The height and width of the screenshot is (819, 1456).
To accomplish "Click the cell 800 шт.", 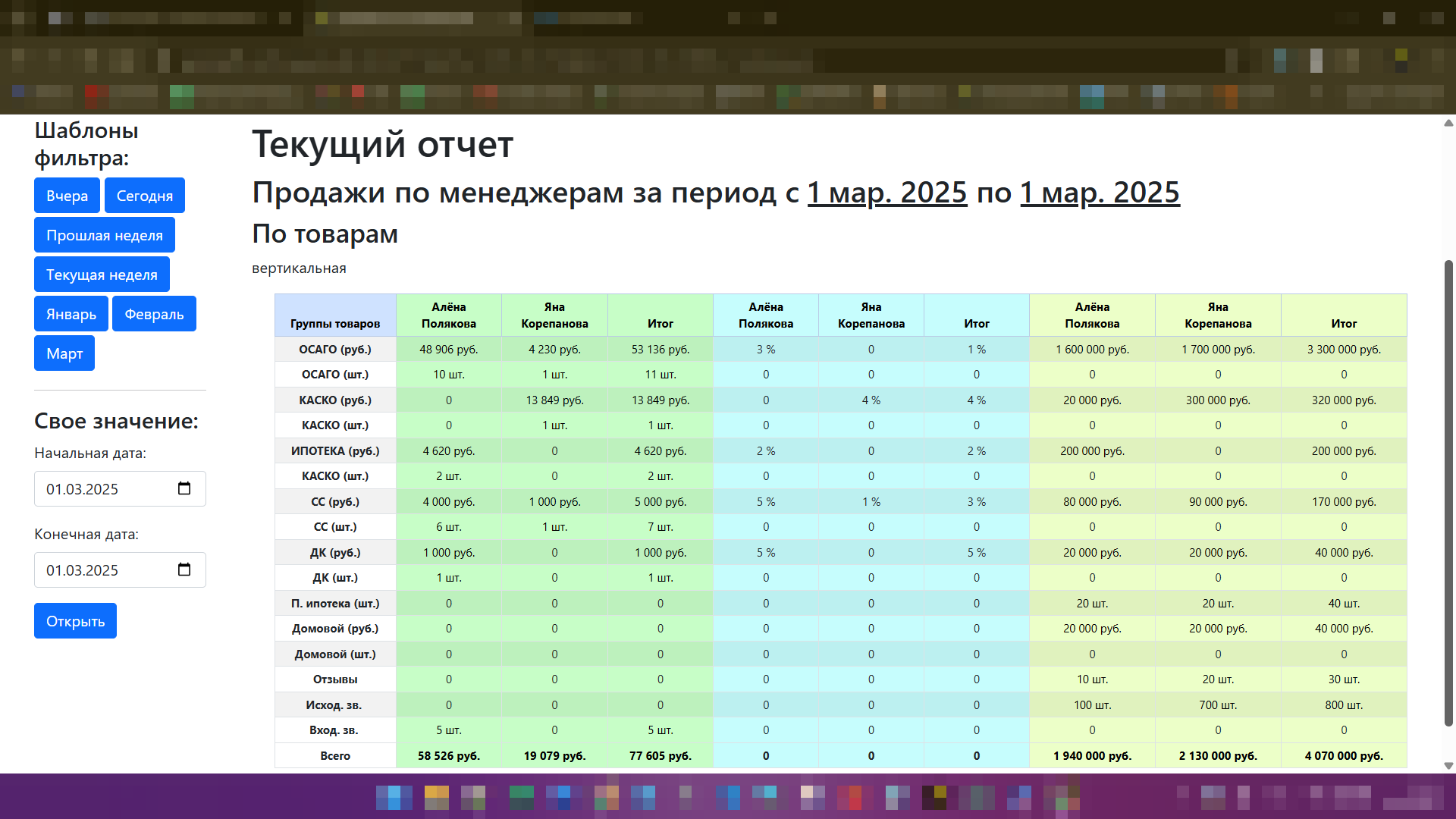I will (1344, 705).
